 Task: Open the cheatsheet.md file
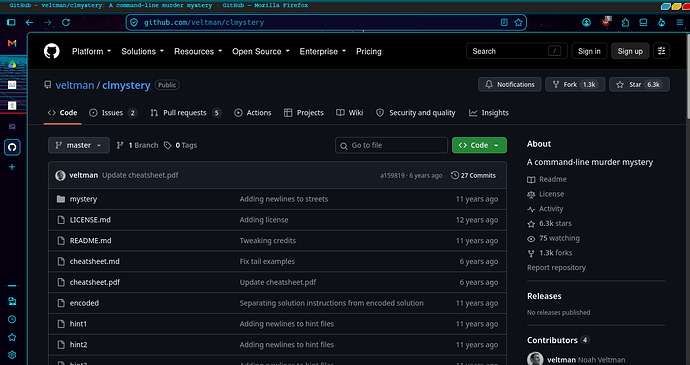pos(95,262)
